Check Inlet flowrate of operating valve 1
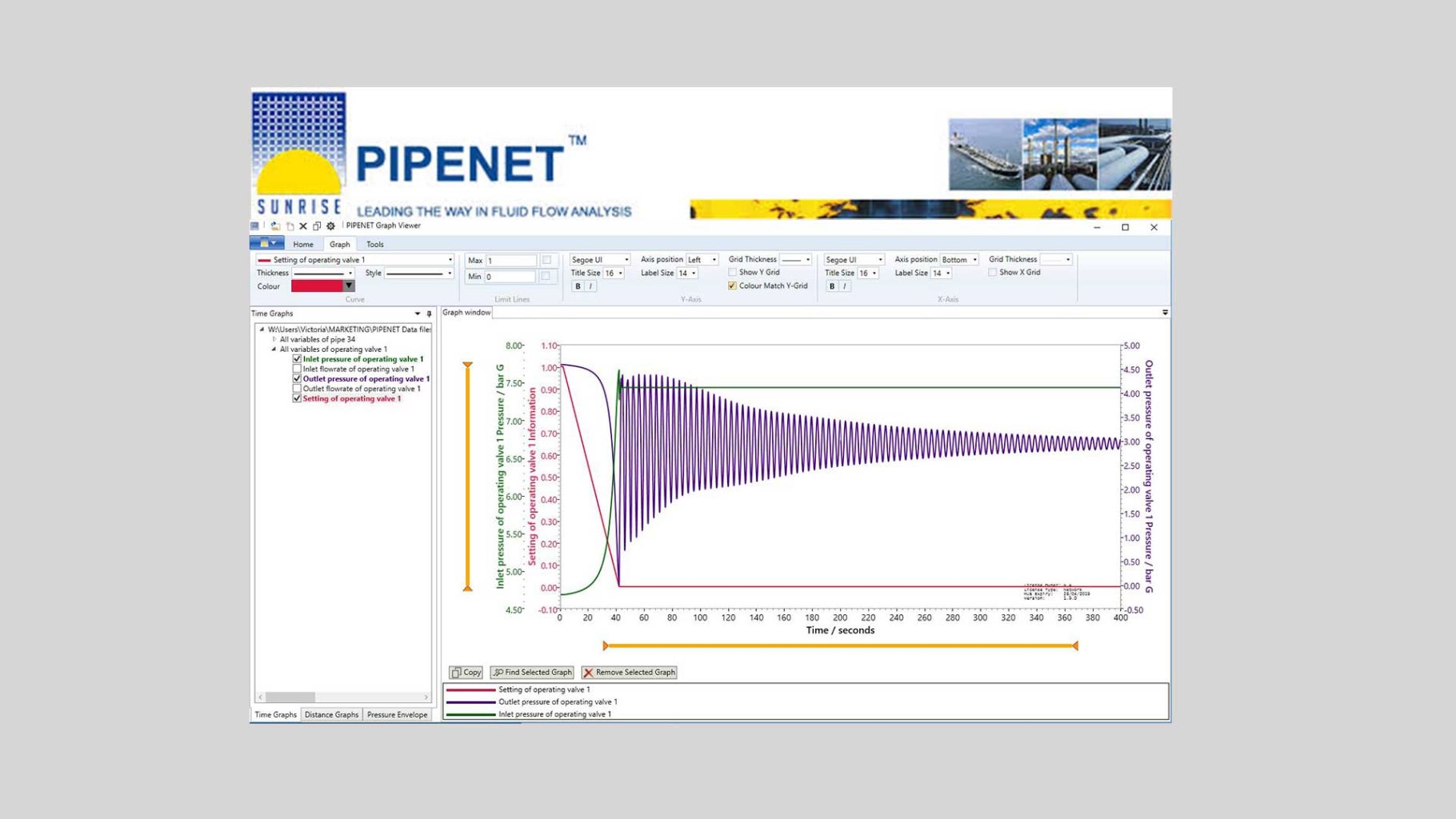 tap(297, 369)
